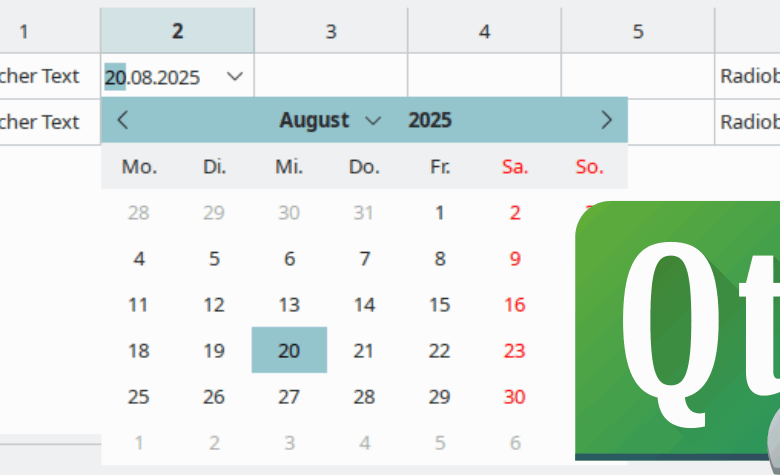Screen dimensions: 780x475
Task: Select August 1 date
Action: (x=439, y=212)
